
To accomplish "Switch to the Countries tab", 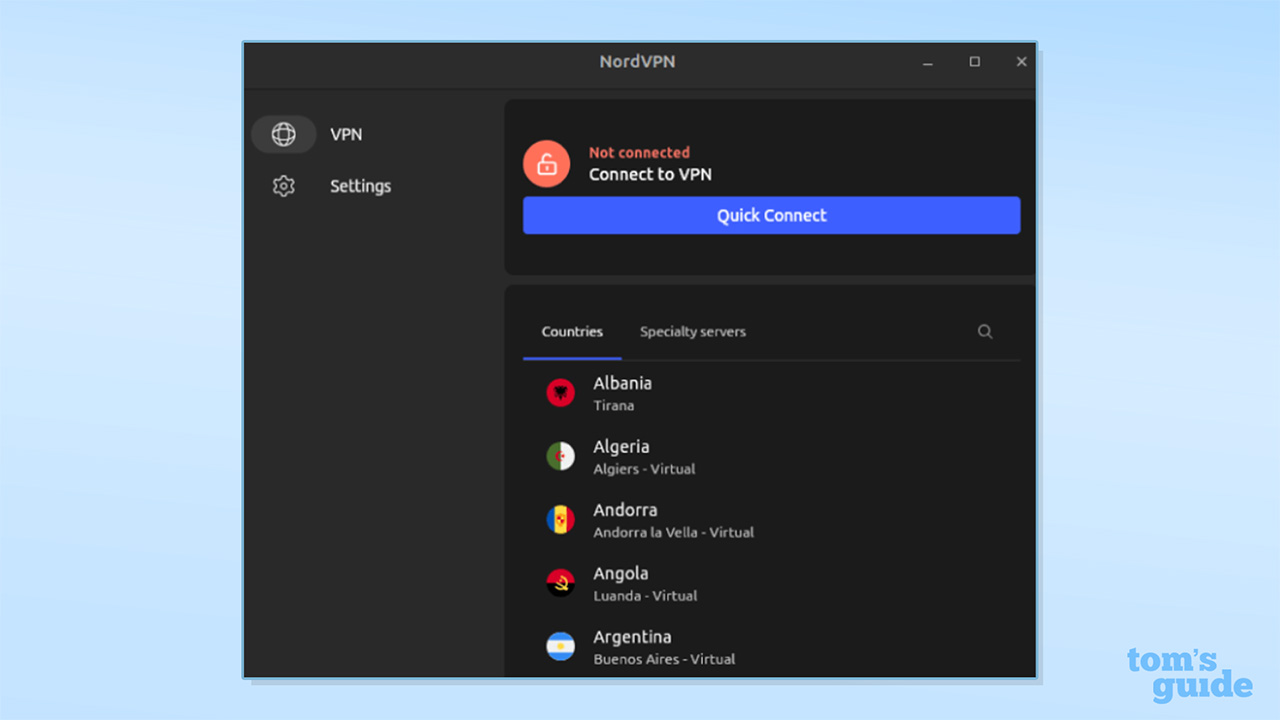I will click(572, 332).
